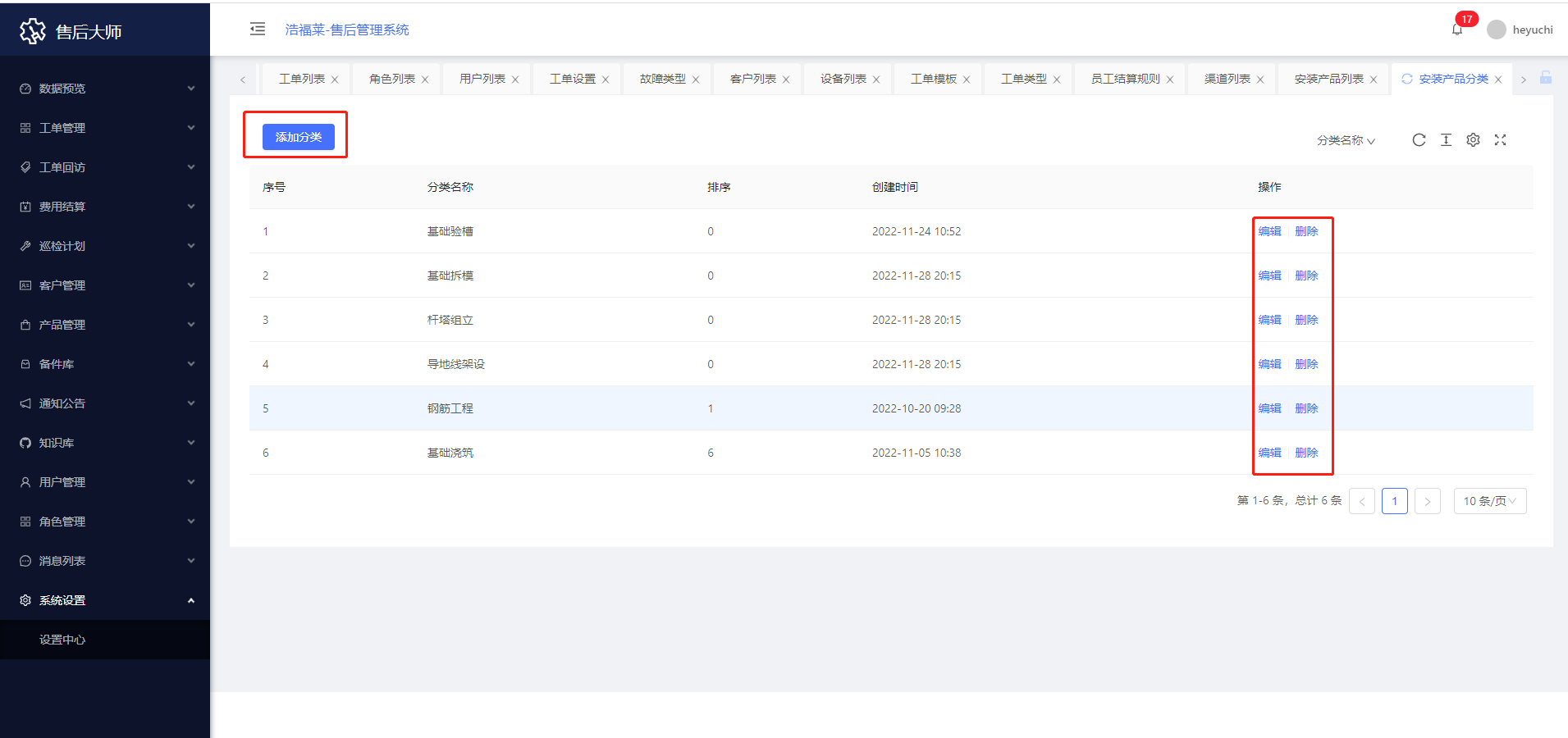Close the 工单列表 tab

tap(335, 80)
